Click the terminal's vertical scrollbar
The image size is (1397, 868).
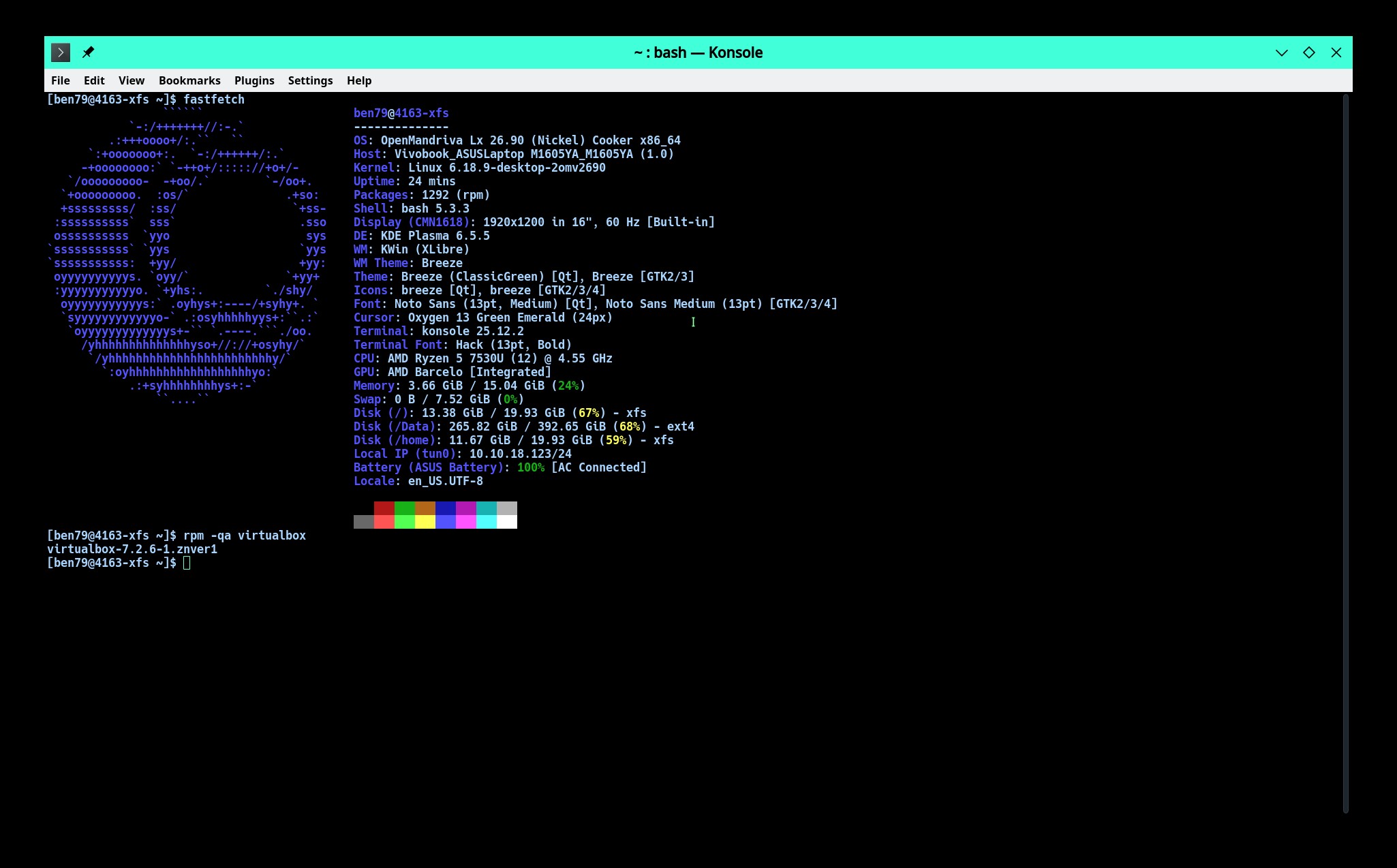pyautogui.click(x=1345, y=453)
